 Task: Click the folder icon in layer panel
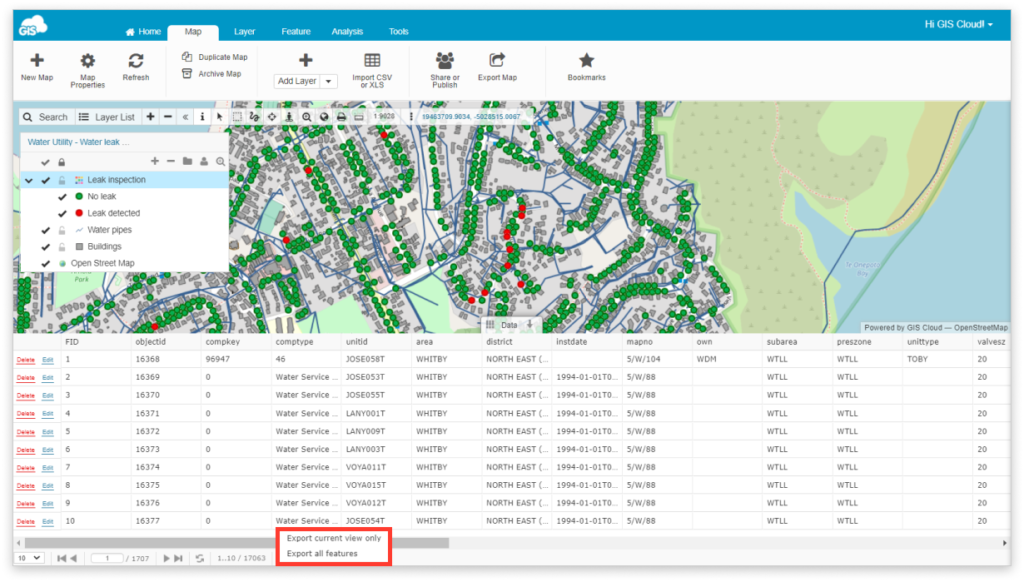click(187, 161)
